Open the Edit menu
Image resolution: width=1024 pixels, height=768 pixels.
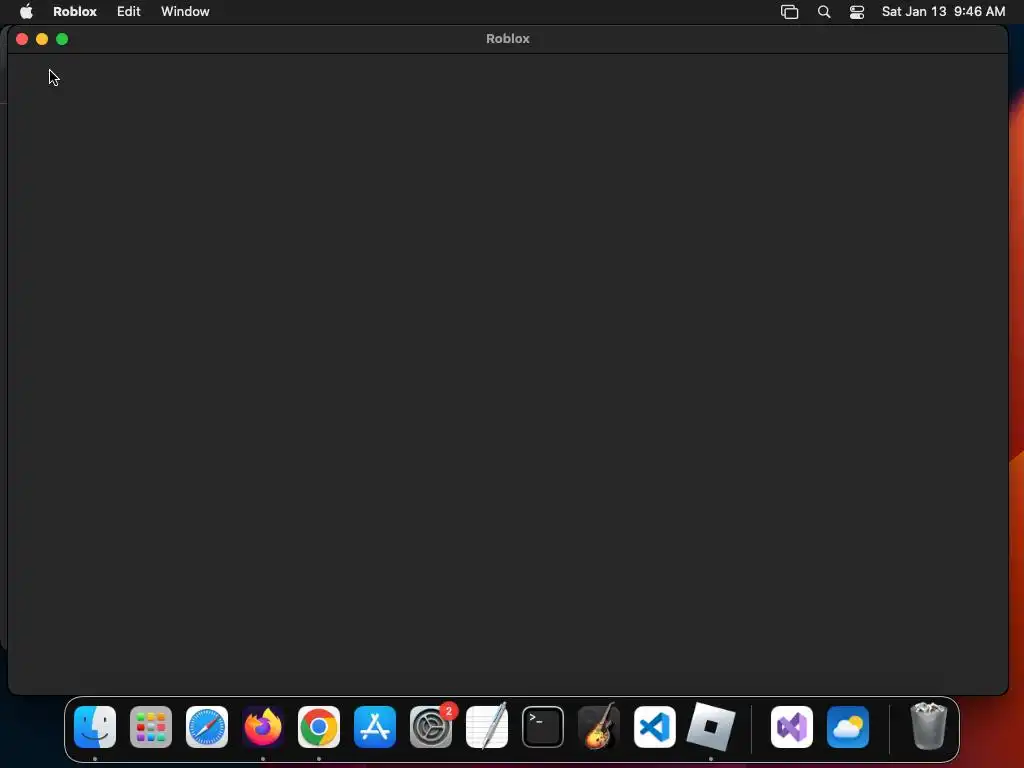coord(129,11)
